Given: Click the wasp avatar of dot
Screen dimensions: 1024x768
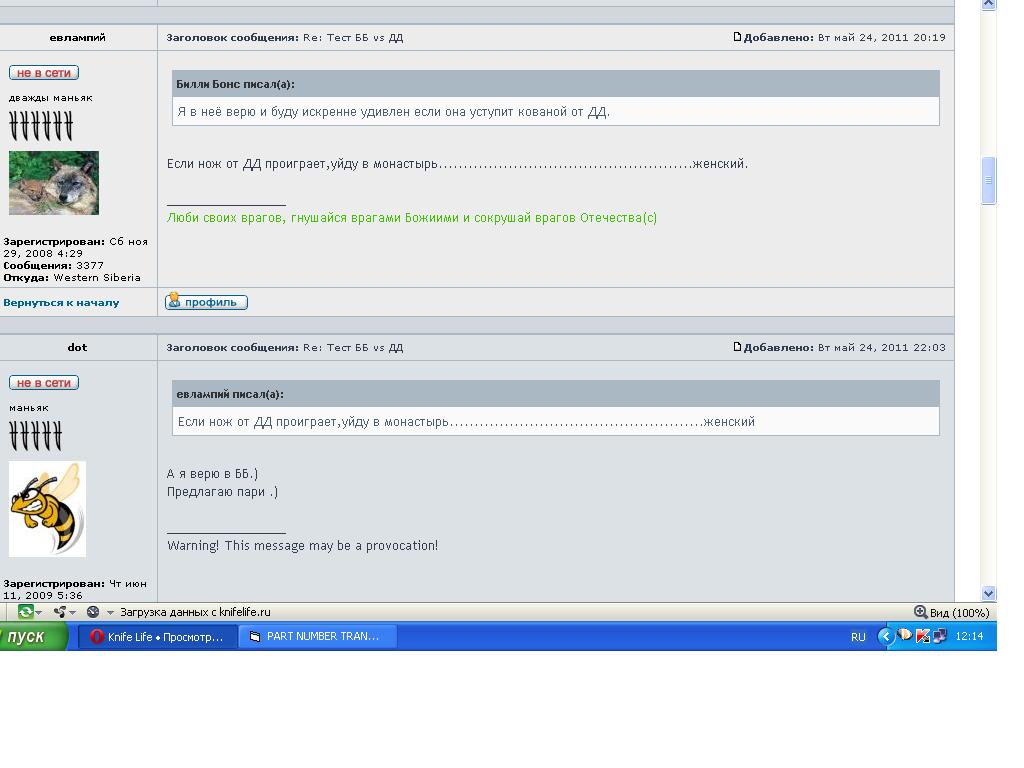Looking at the screenshot, I should (x=47, y=508).
